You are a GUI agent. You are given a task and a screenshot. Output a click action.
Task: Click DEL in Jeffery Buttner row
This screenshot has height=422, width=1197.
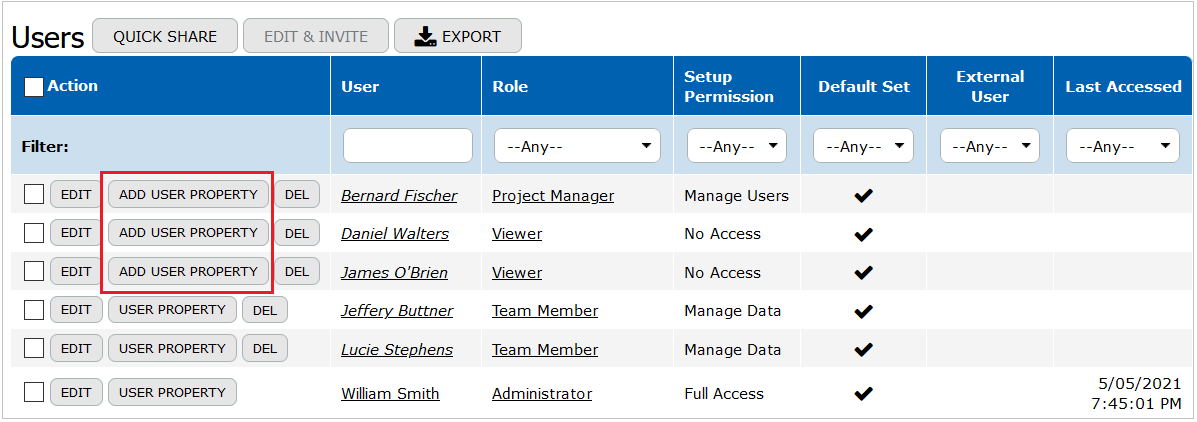tap(265, 310)
